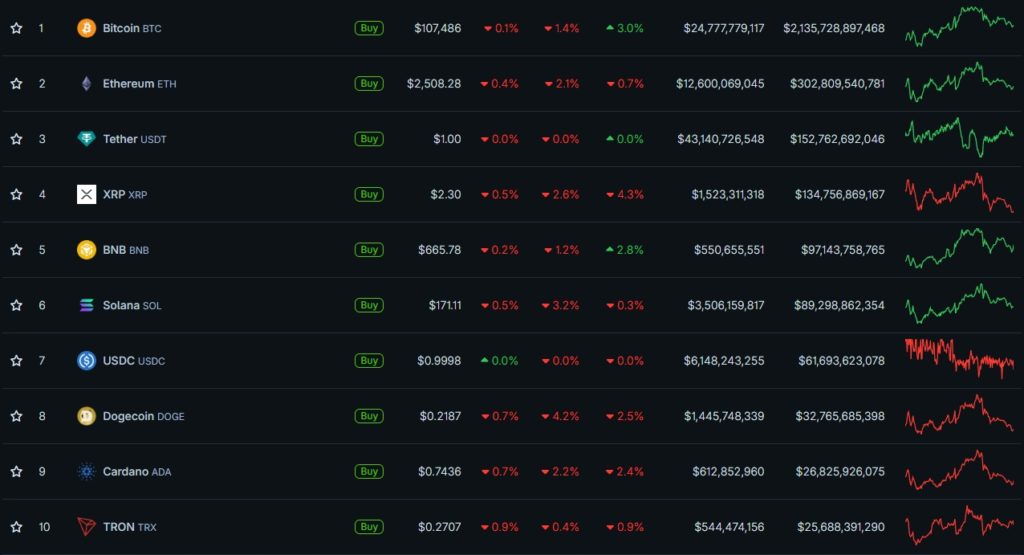Click the Dogecoin logo icon
This screenshot has width=1024, height=555.
(x=87, y=416)
